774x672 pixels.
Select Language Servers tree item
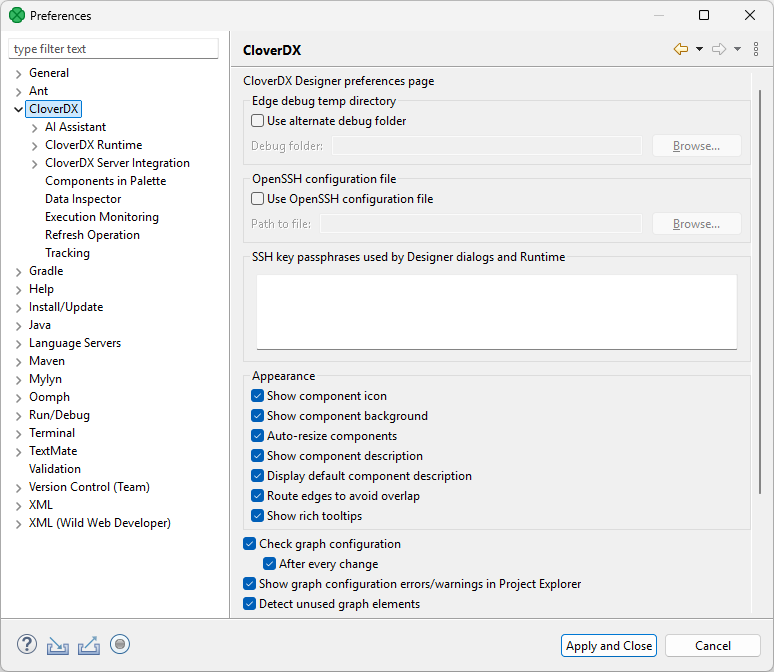tap(75, 343)
